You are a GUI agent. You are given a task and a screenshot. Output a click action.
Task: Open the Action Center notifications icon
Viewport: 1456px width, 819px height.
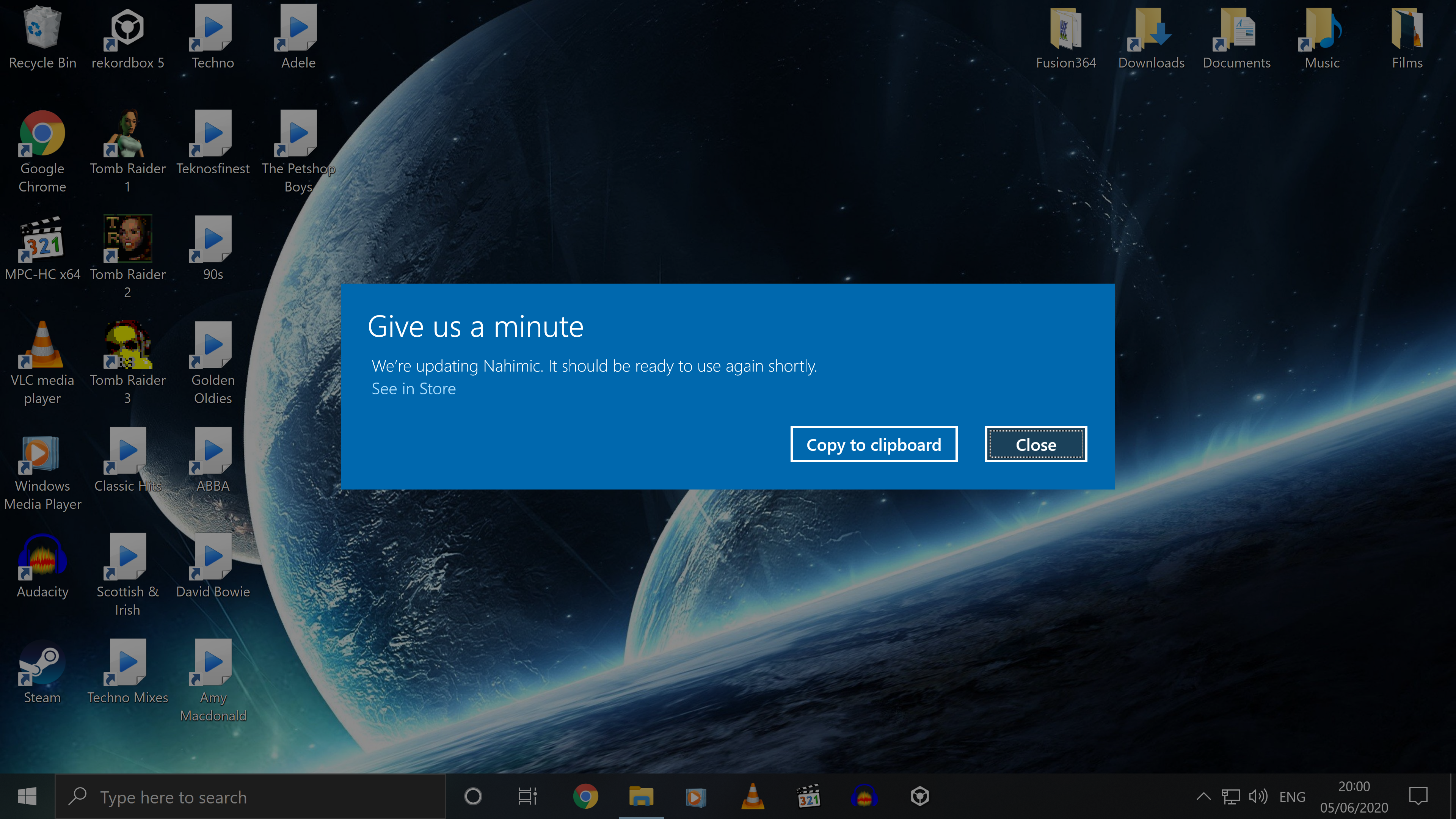pos(1418,796)
